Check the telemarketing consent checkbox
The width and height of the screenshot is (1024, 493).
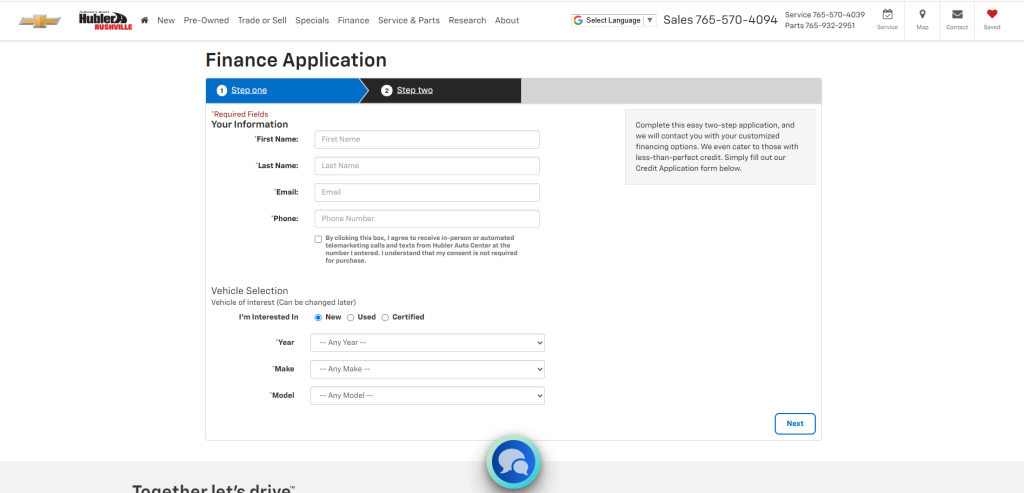point(318,240)
